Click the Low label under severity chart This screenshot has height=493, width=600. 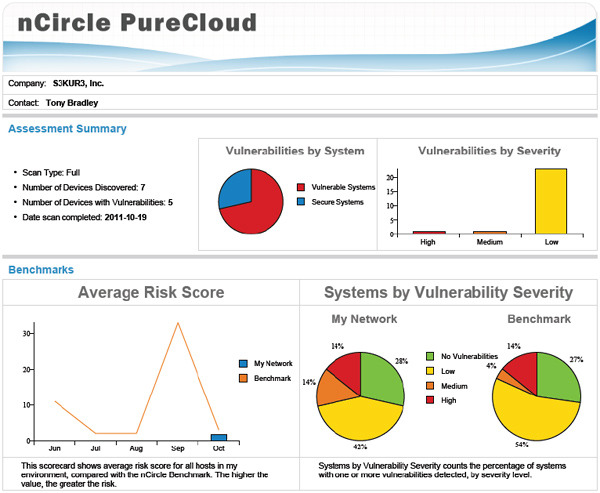pyautogui.click(x=551, y=242)
